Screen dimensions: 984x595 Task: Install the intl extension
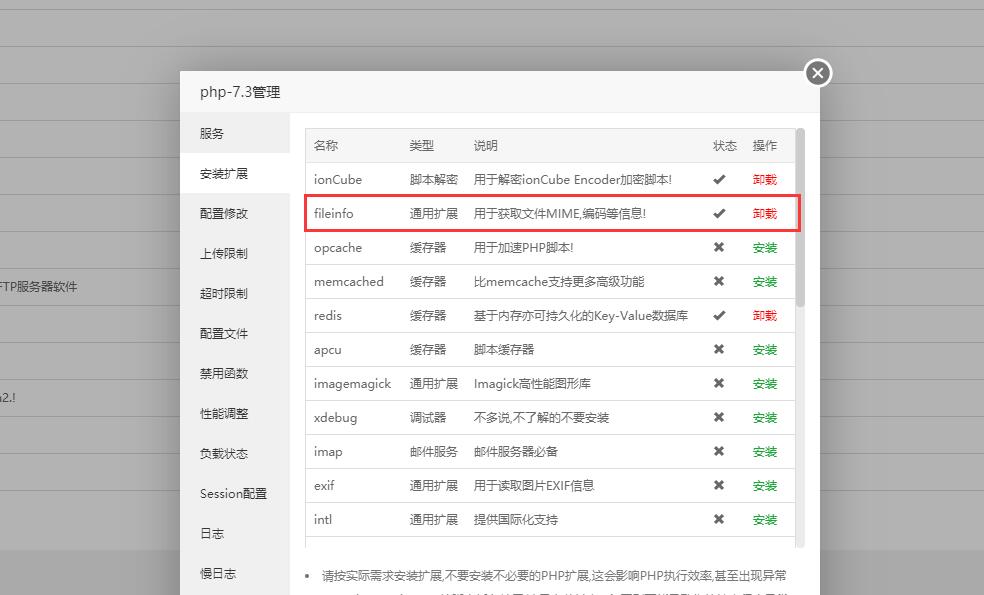pyautogui.click(x=764, y=520)
